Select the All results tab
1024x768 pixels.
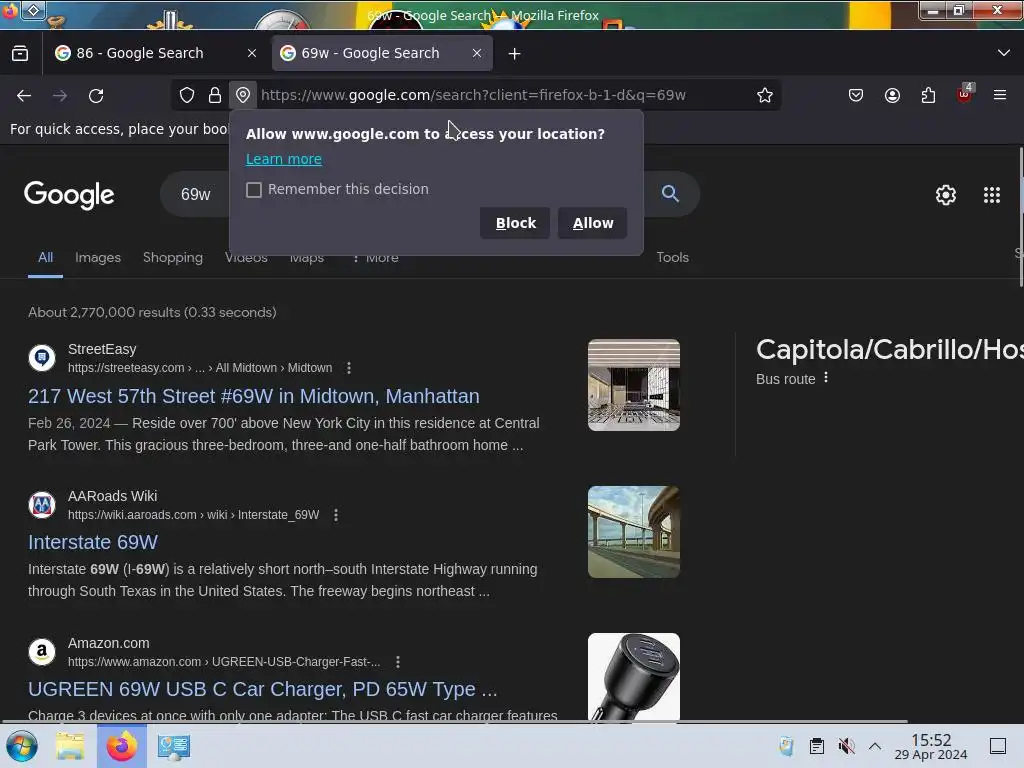click(x=45, y=257)
